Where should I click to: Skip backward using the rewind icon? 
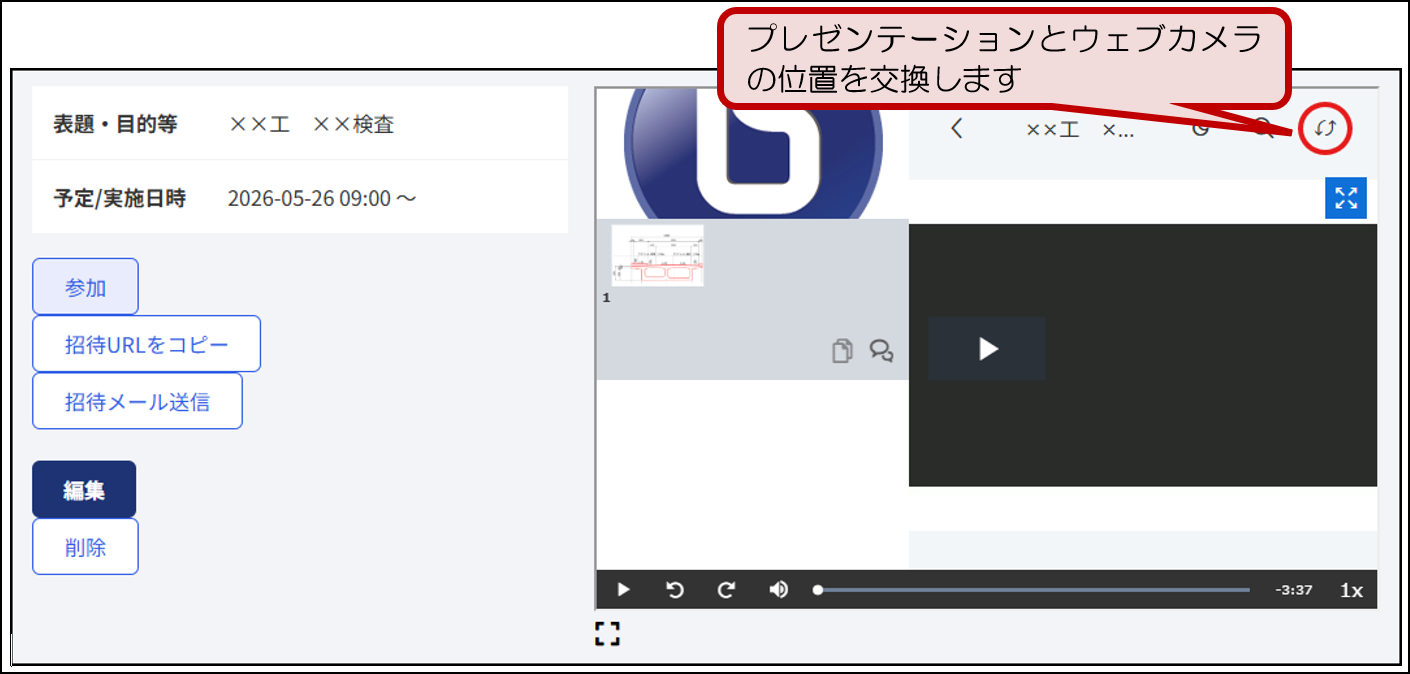pos(675,590)
